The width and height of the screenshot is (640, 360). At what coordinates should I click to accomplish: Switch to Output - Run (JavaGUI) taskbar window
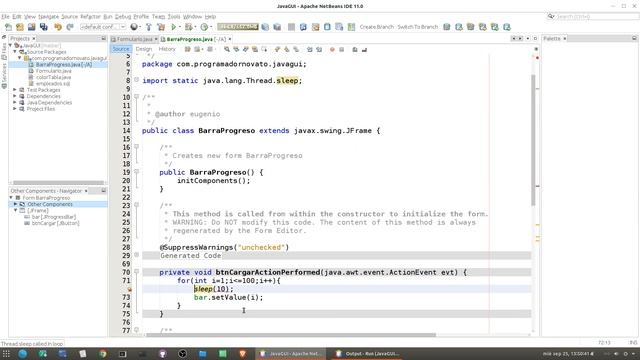click(x=367, y=354)
